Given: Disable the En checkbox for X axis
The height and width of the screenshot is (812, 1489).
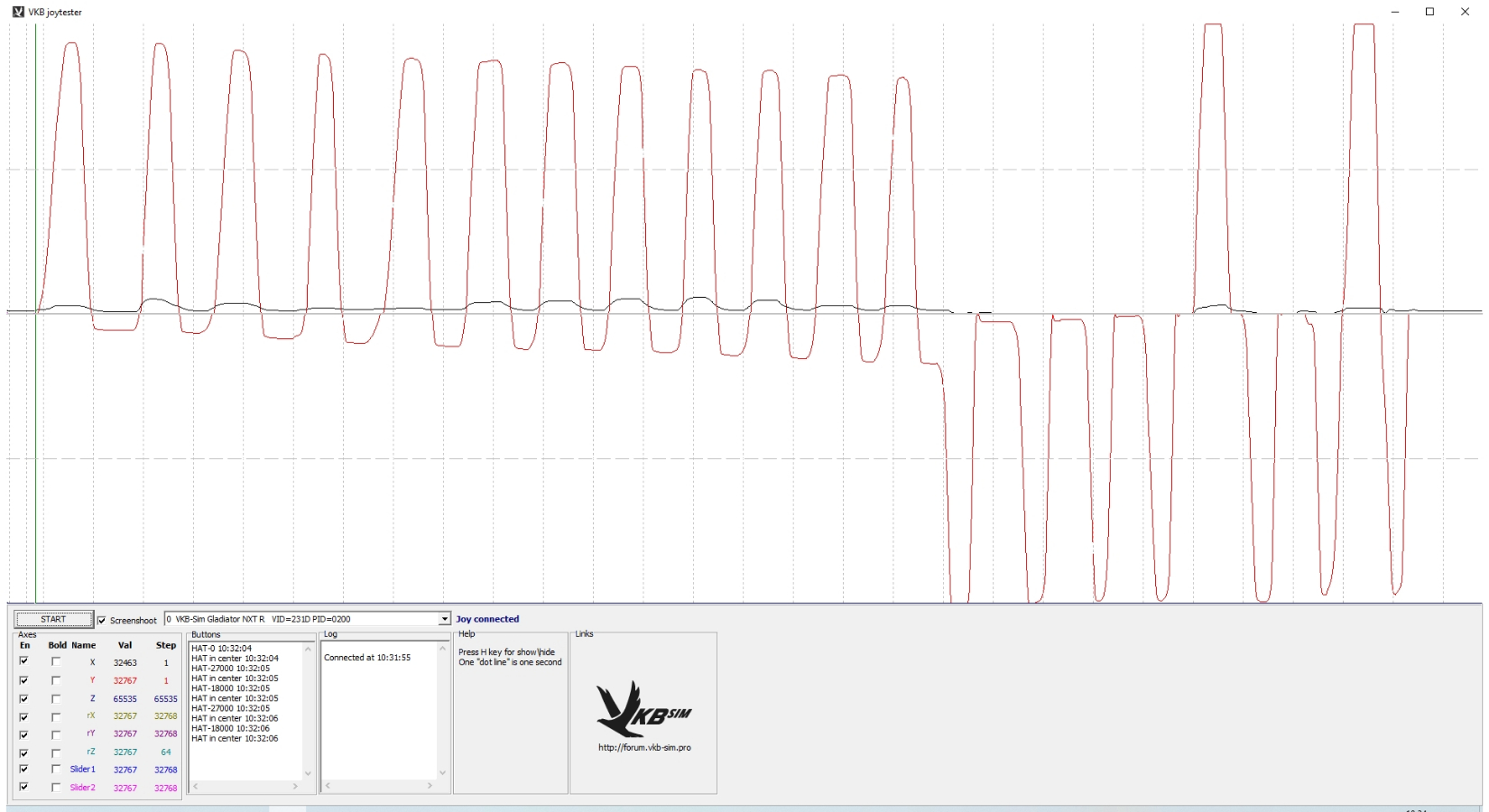Looking at the screenshot, I should [x=23, y=661].
